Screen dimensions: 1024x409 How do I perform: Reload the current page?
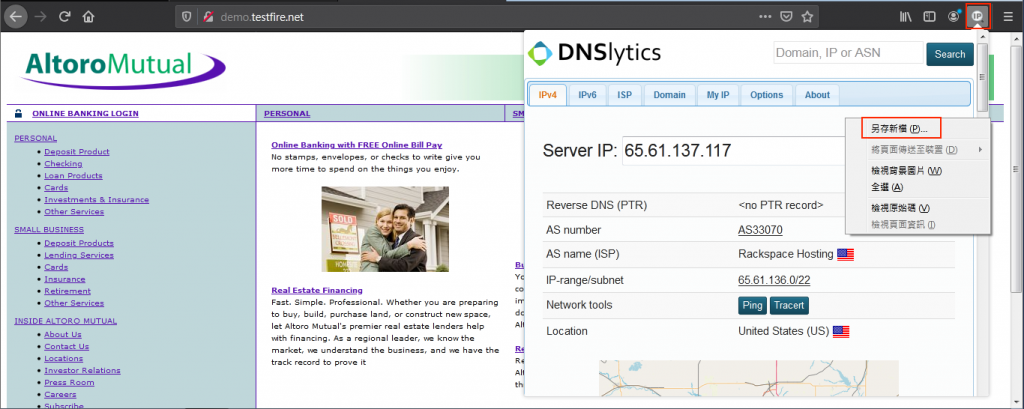click(x=64, y=17)
